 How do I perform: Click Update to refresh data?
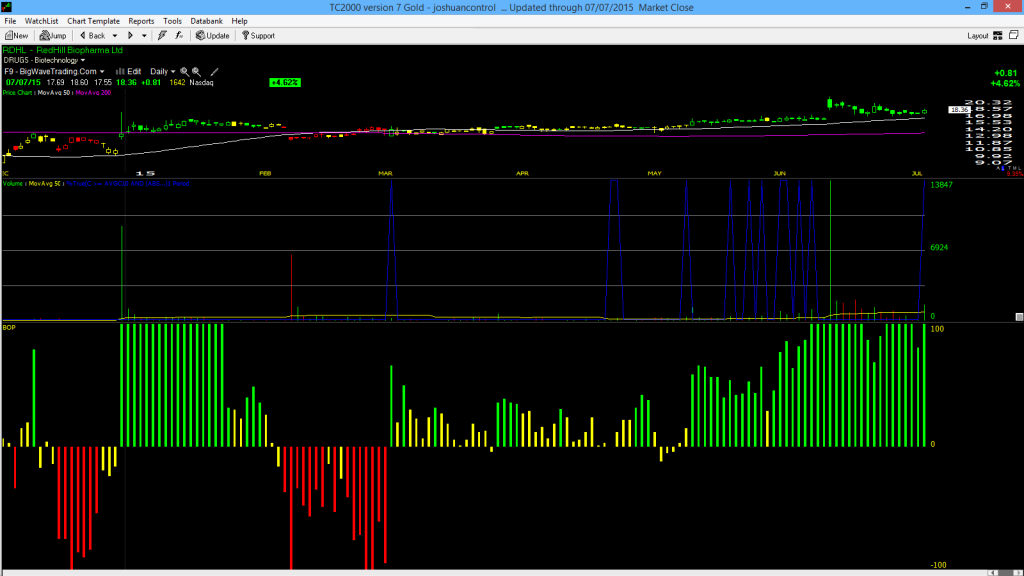213,36
